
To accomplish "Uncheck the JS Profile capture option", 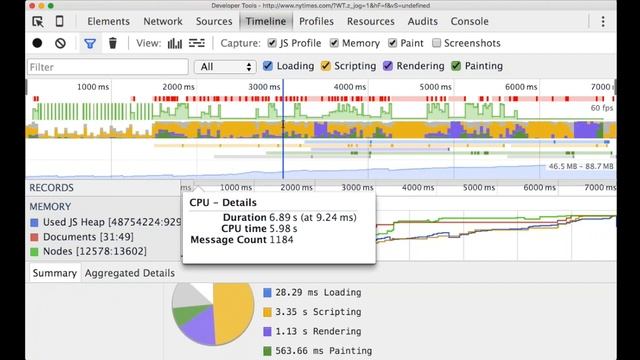I will pyautogui.click(x=272, y=43).
